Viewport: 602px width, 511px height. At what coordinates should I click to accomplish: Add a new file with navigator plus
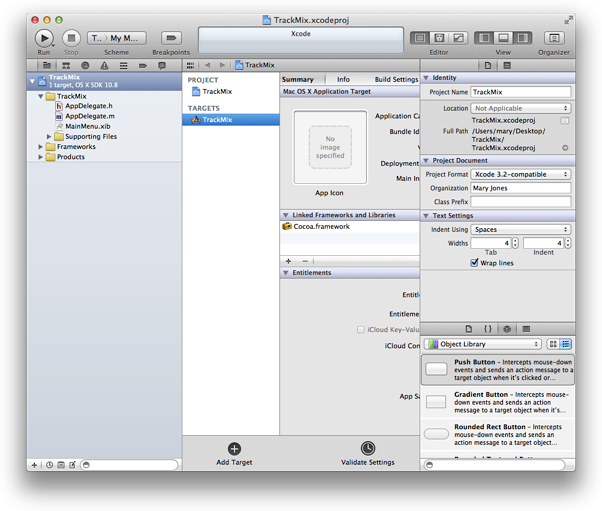[34, 465]
